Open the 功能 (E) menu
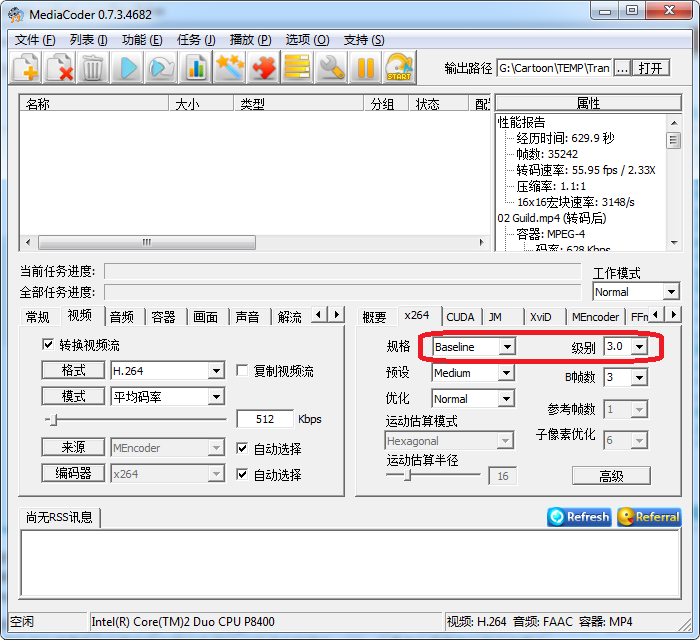Image resolution: width=700 pixels, height=640 pixels. pyautogui.click(x=142, y=40)
